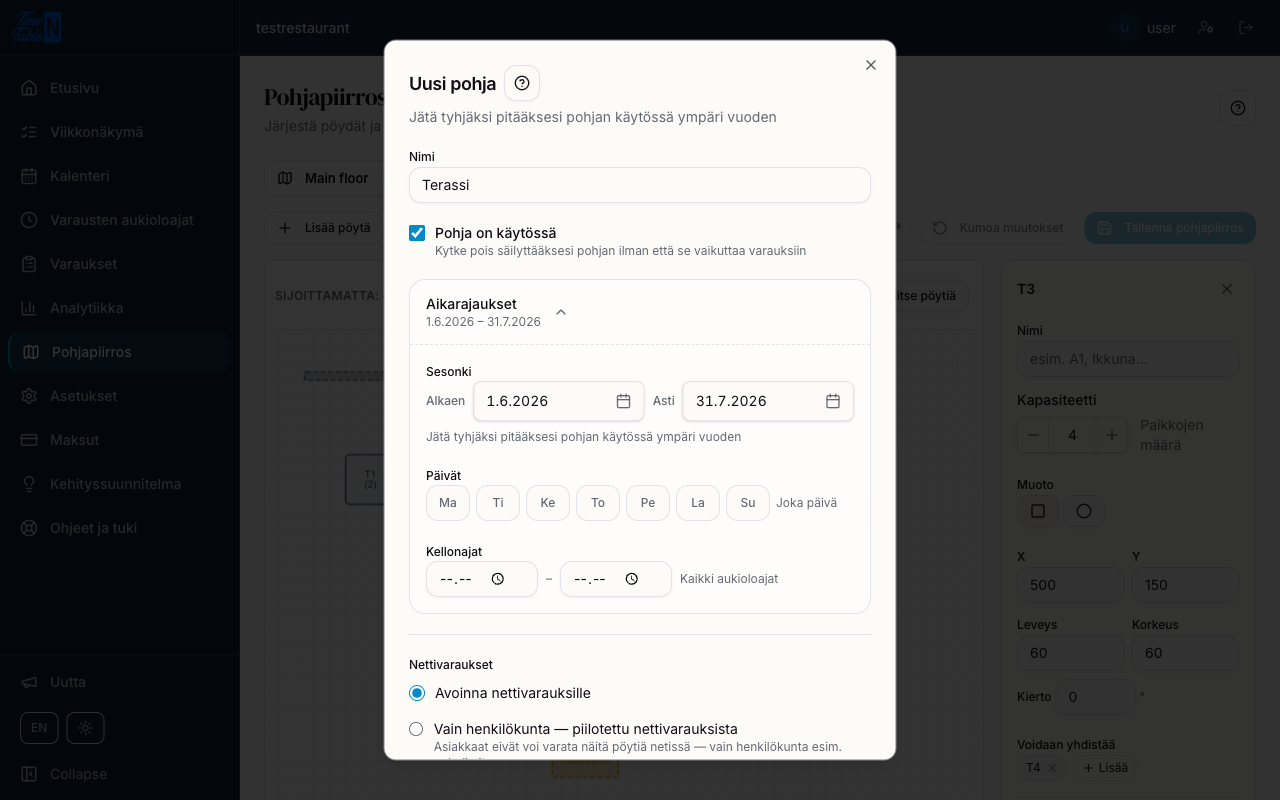1280x800 pixels.
Task: Click Lisää pöytä button
Action: [x=326, y=228]
